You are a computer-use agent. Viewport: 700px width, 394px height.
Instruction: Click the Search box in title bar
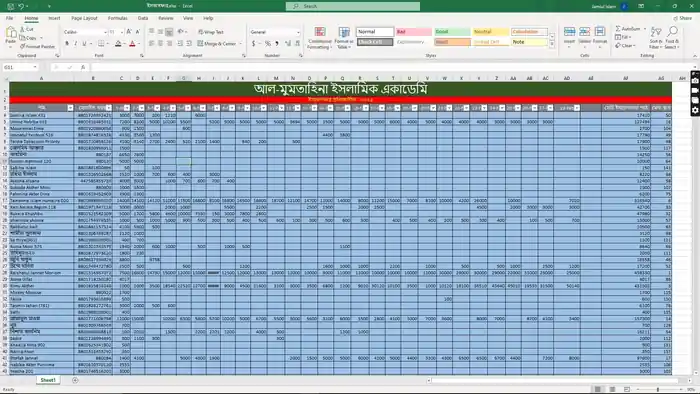353,6
